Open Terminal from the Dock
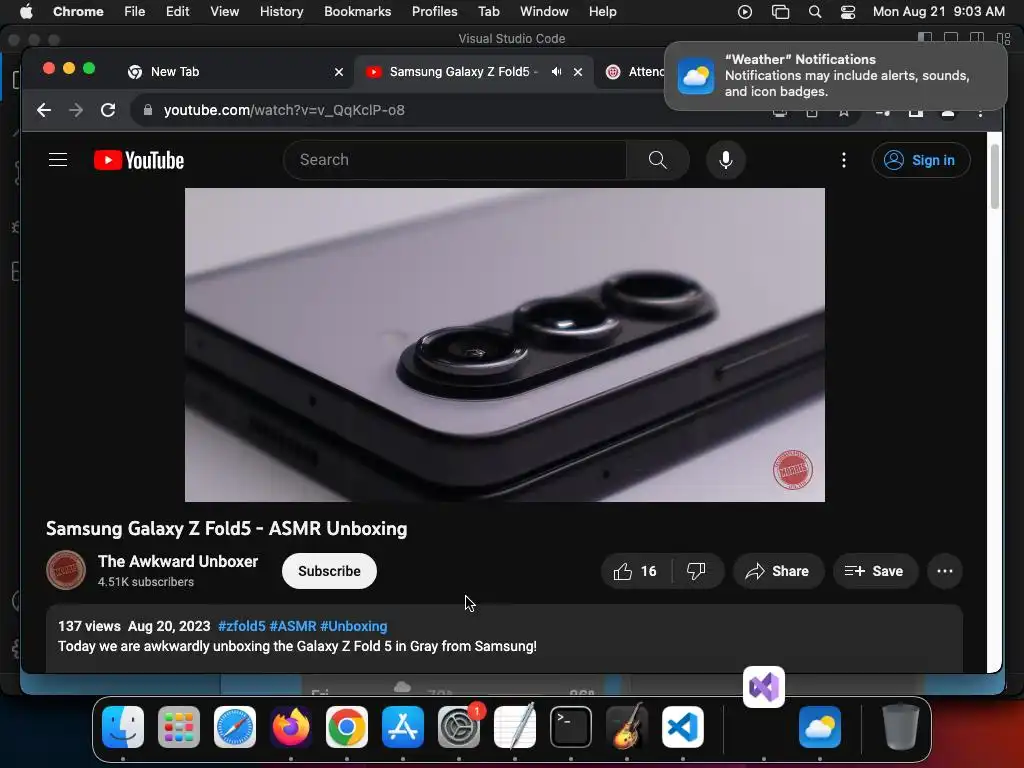1024x768 pixels. (x=571, y=727)
